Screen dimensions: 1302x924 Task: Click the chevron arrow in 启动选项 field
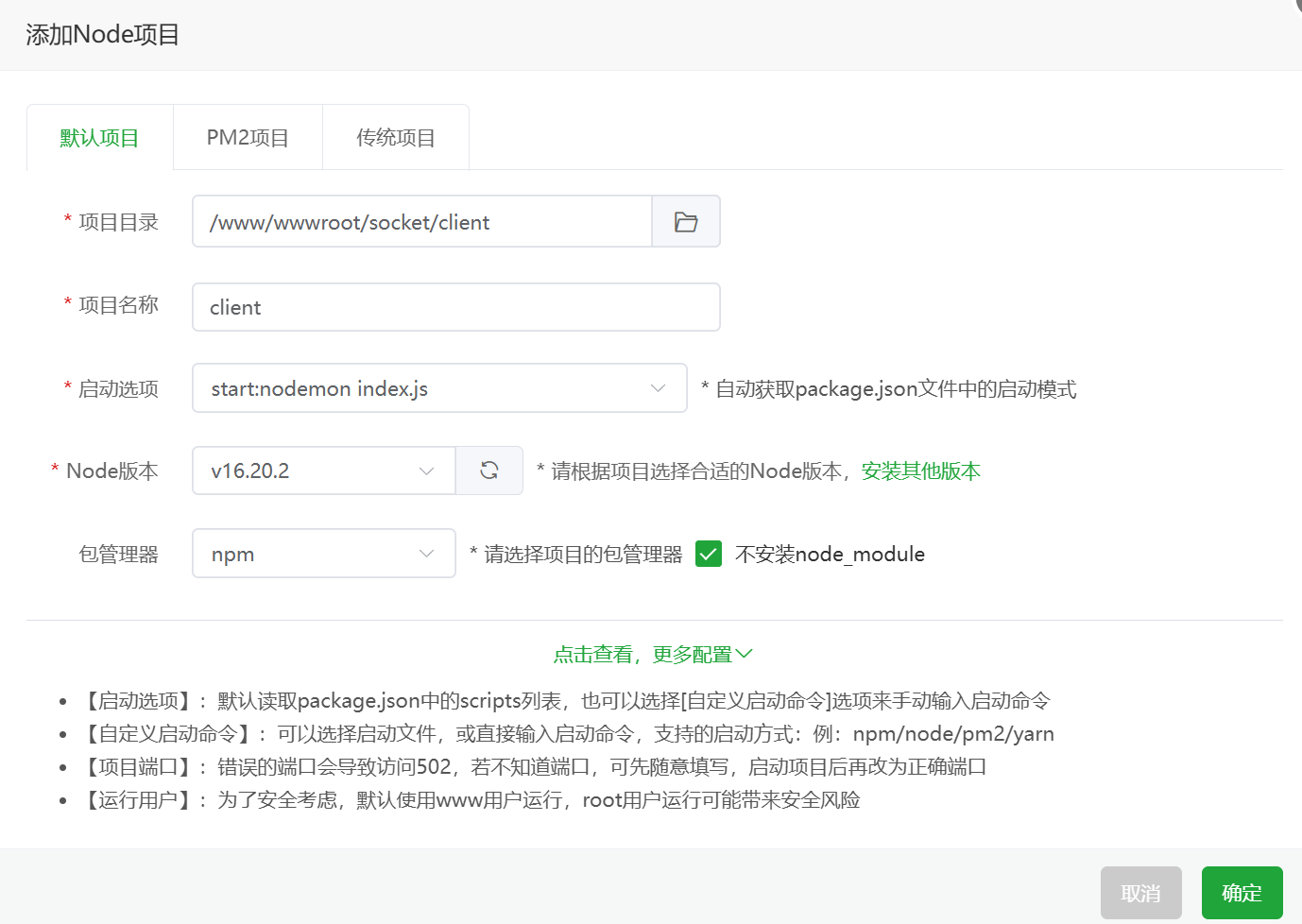tap(658, 388)
